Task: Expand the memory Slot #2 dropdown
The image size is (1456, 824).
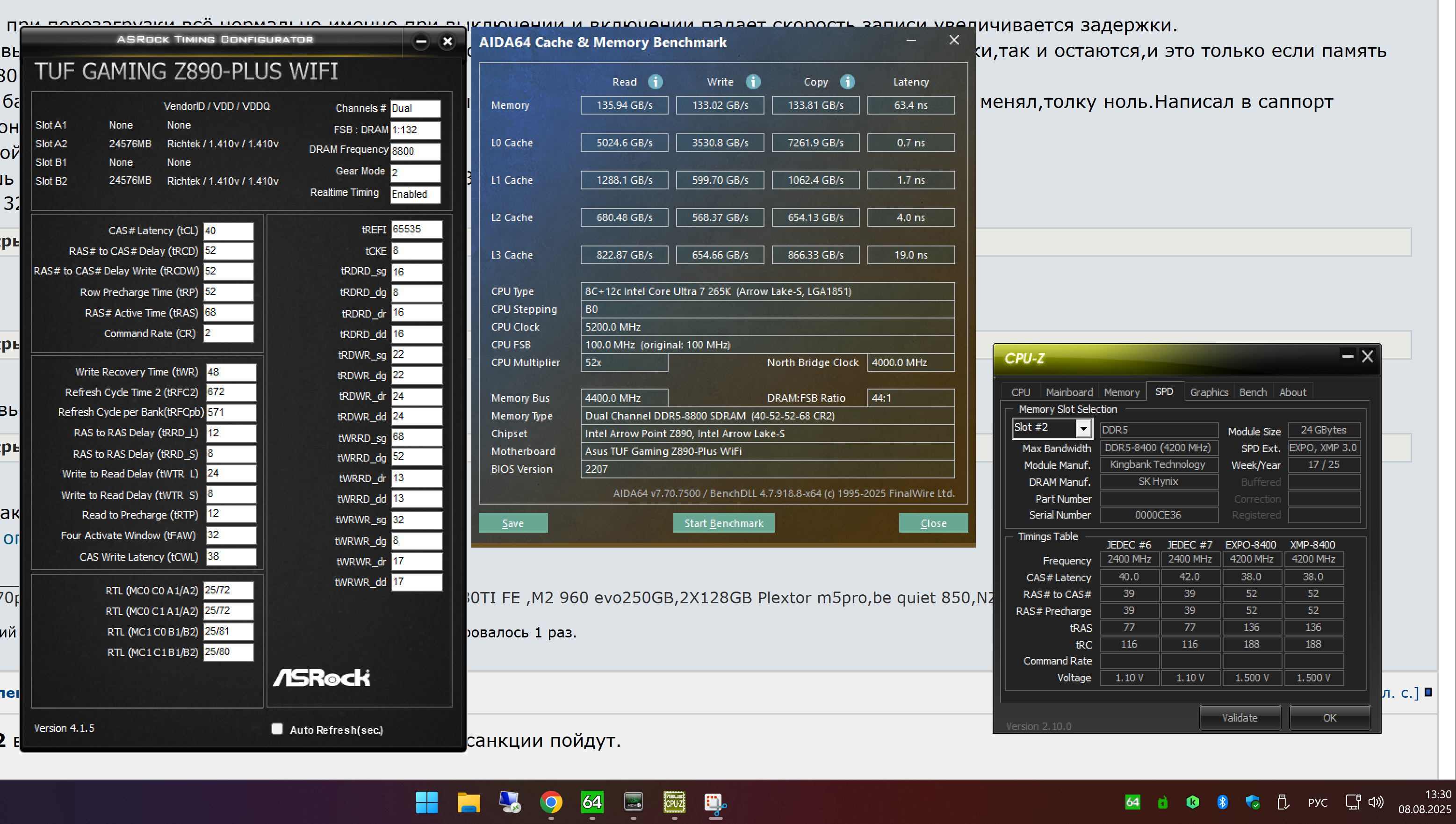Action: tap(1083, 428)
